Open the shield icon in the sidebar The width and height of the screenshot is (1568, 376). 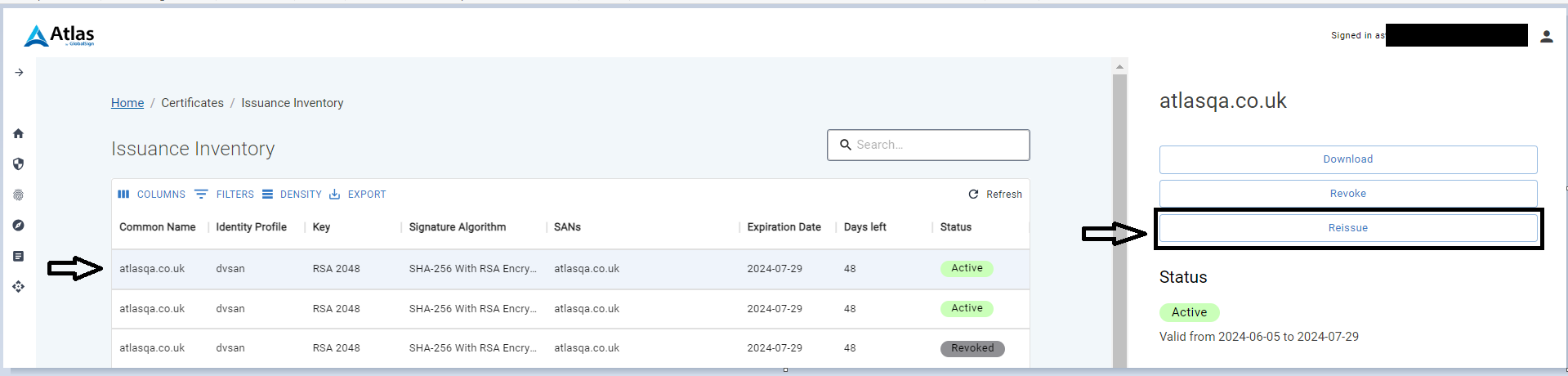pyautogui.click(x=18, y=163)
